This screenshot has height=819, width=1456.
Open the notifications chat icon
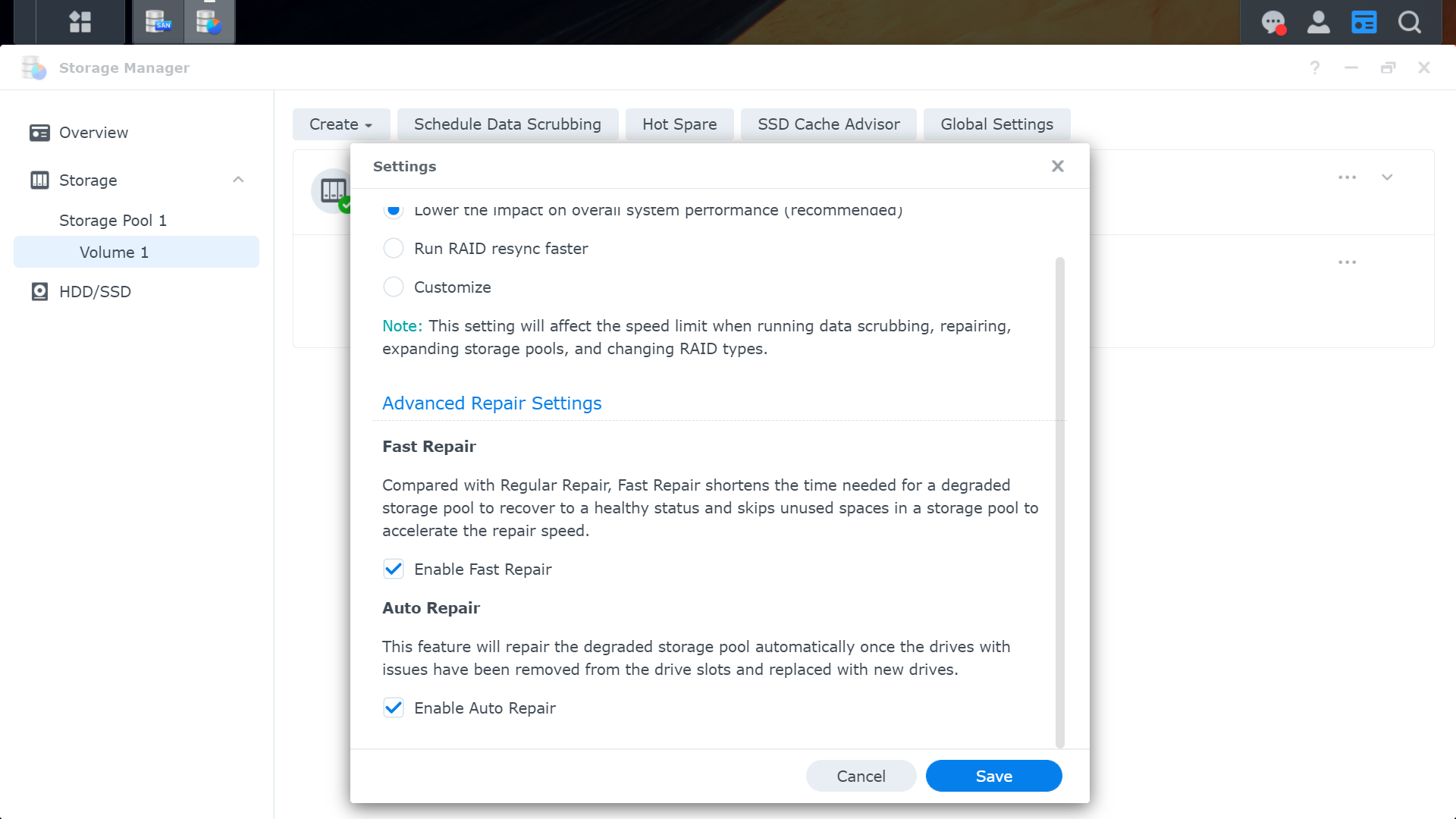[1273, 22]
